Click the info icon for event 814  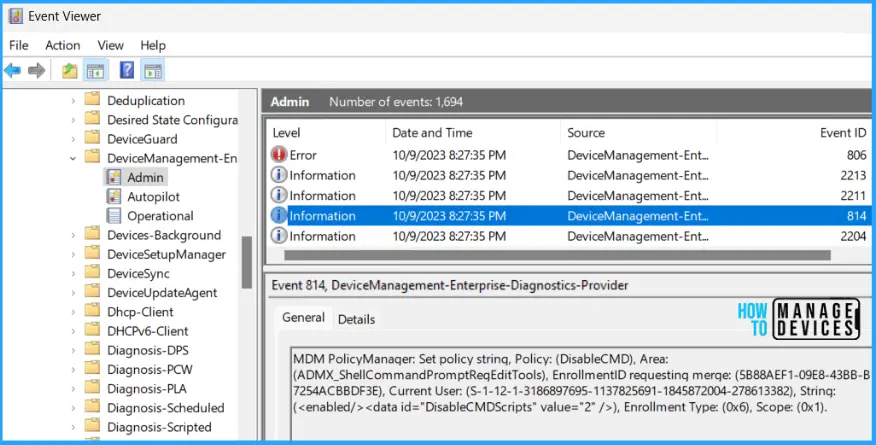click(278, 216)
